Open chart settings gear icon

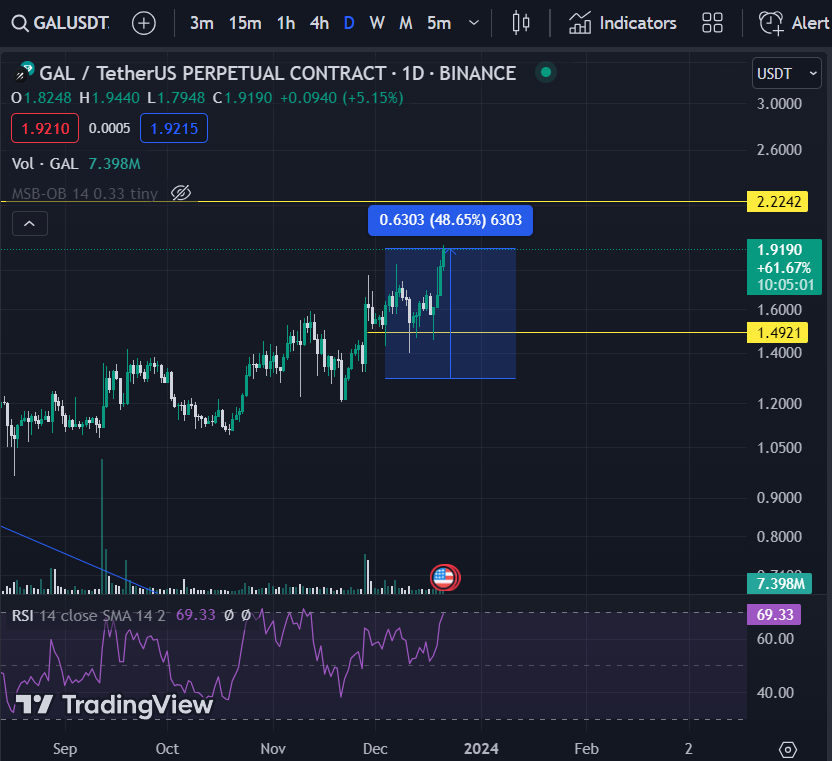788,749
